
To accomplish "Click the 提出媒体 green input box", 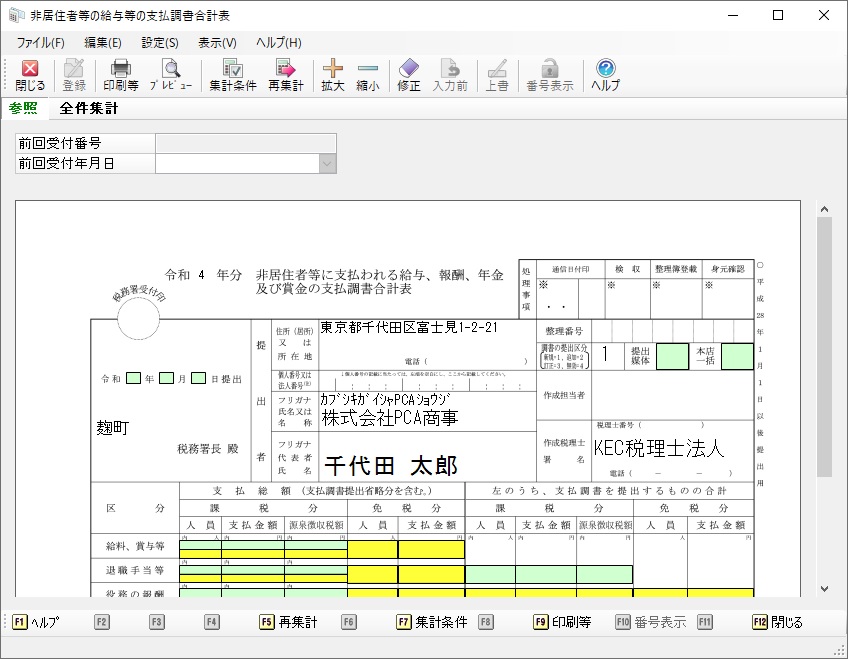I will tap(672, 357).
